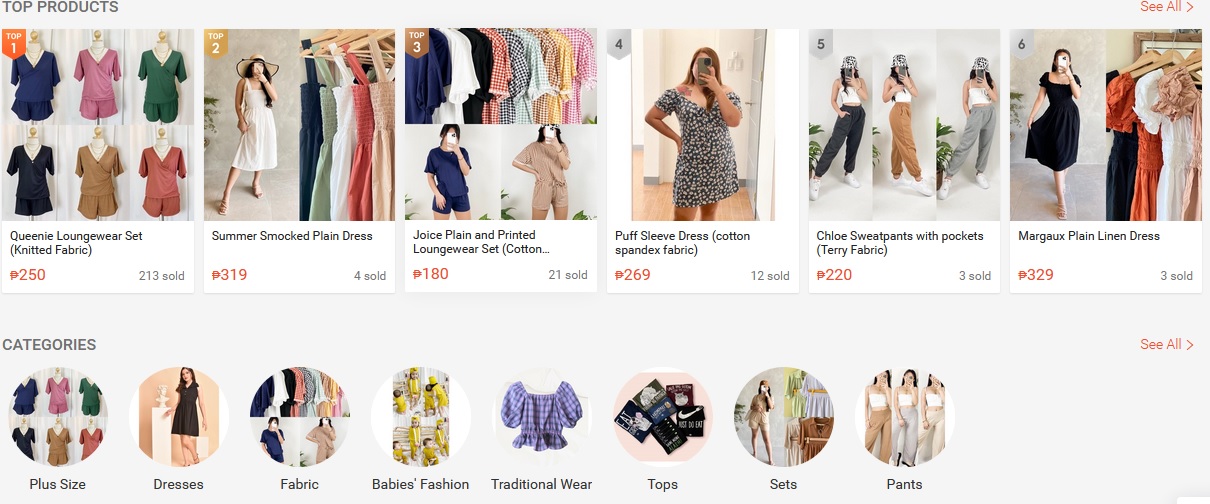Open Summer Smocked Plain Dress title

point(292,236)
